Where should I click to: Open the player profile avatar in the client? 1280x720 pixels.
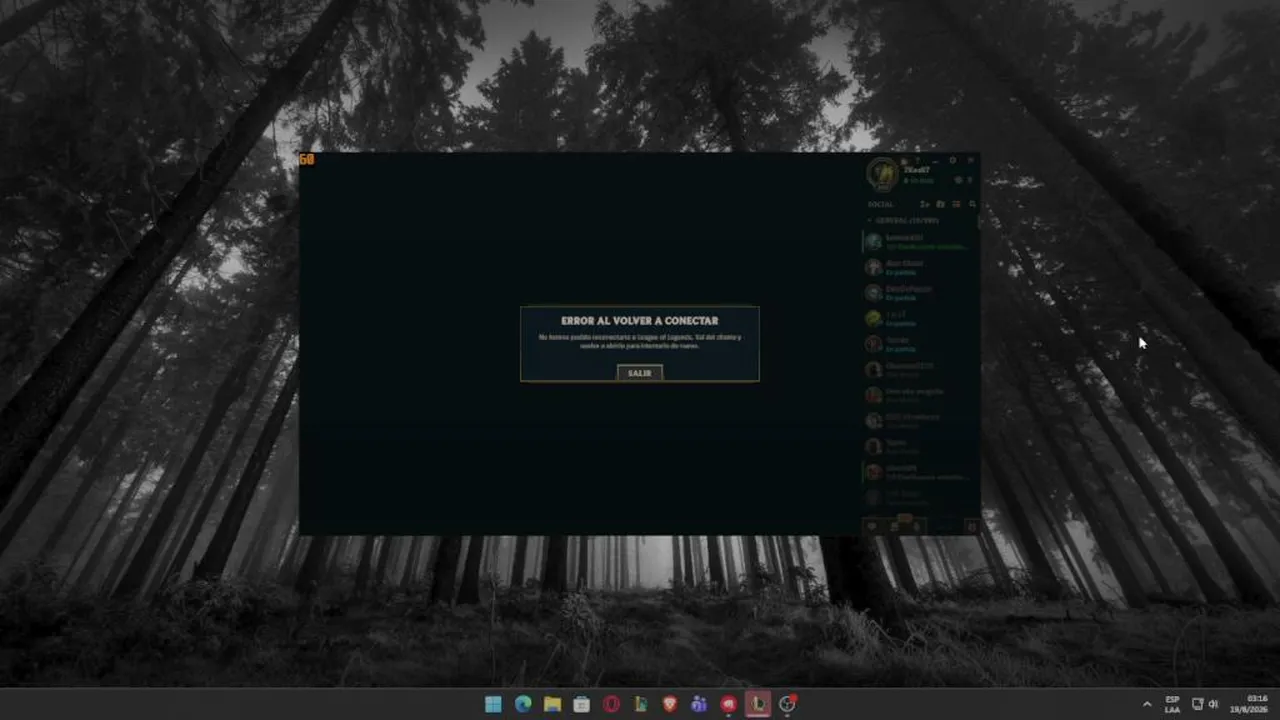(x=882, y=174)
